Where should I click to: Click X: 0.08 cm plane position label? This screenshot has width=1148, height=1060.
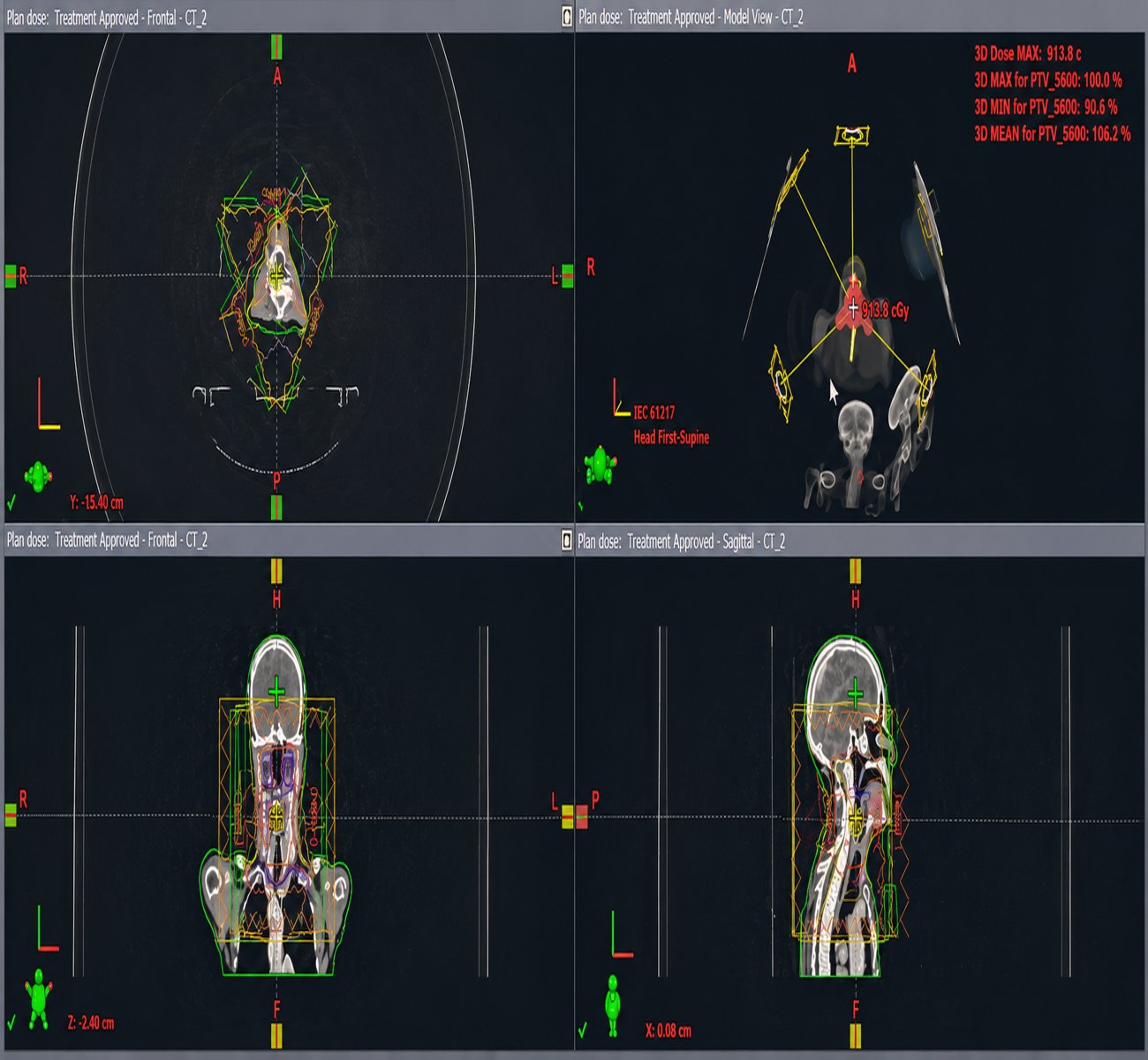(x=668, y=1030)
